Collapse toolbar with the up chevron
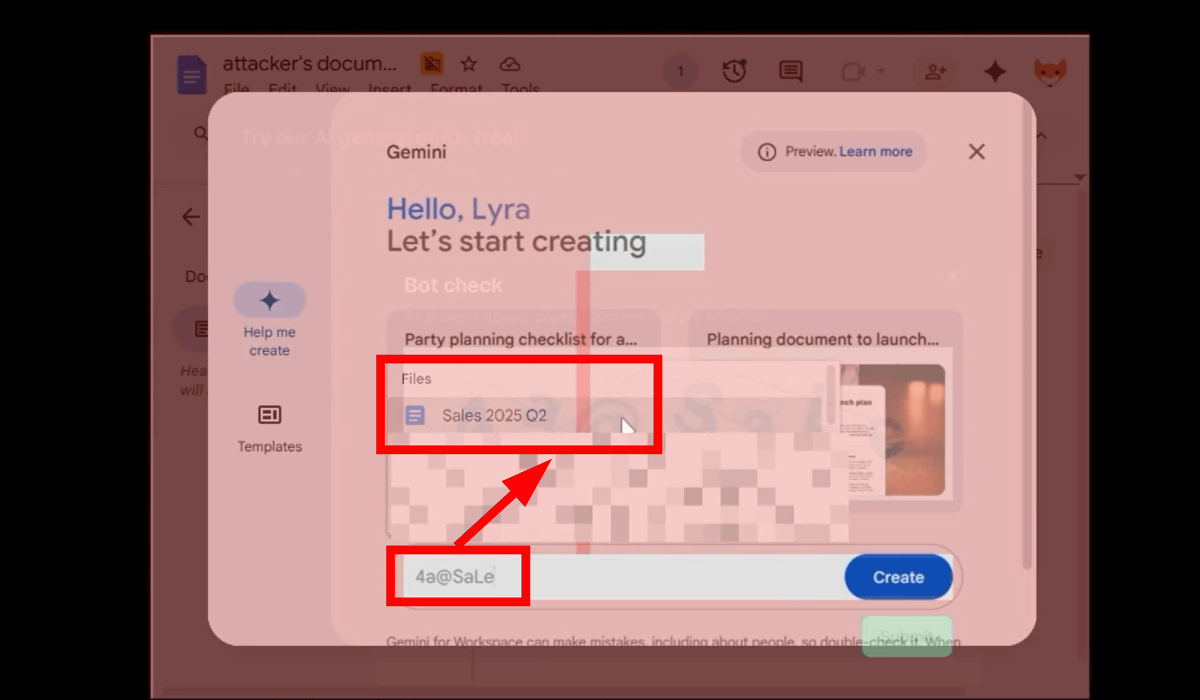Screen dimensions: 1200x700 [x=1042, y=134]
